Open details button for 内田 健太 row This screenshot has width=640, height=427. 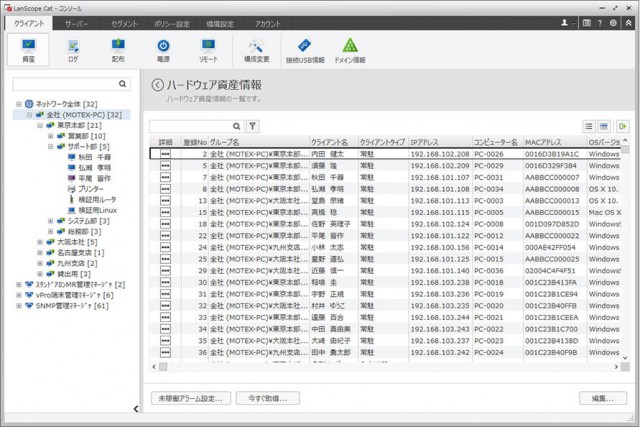pyautogui.click(x=165, y=154)
